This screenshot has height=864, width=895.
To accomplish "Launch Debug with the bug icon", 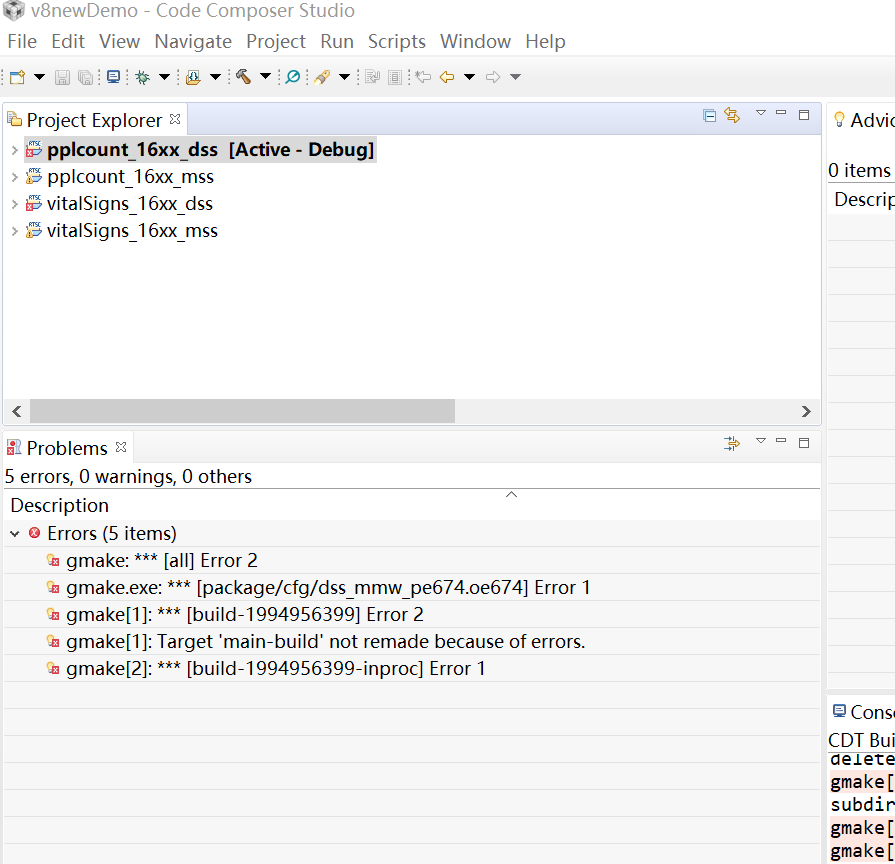I will click(143, 77).
